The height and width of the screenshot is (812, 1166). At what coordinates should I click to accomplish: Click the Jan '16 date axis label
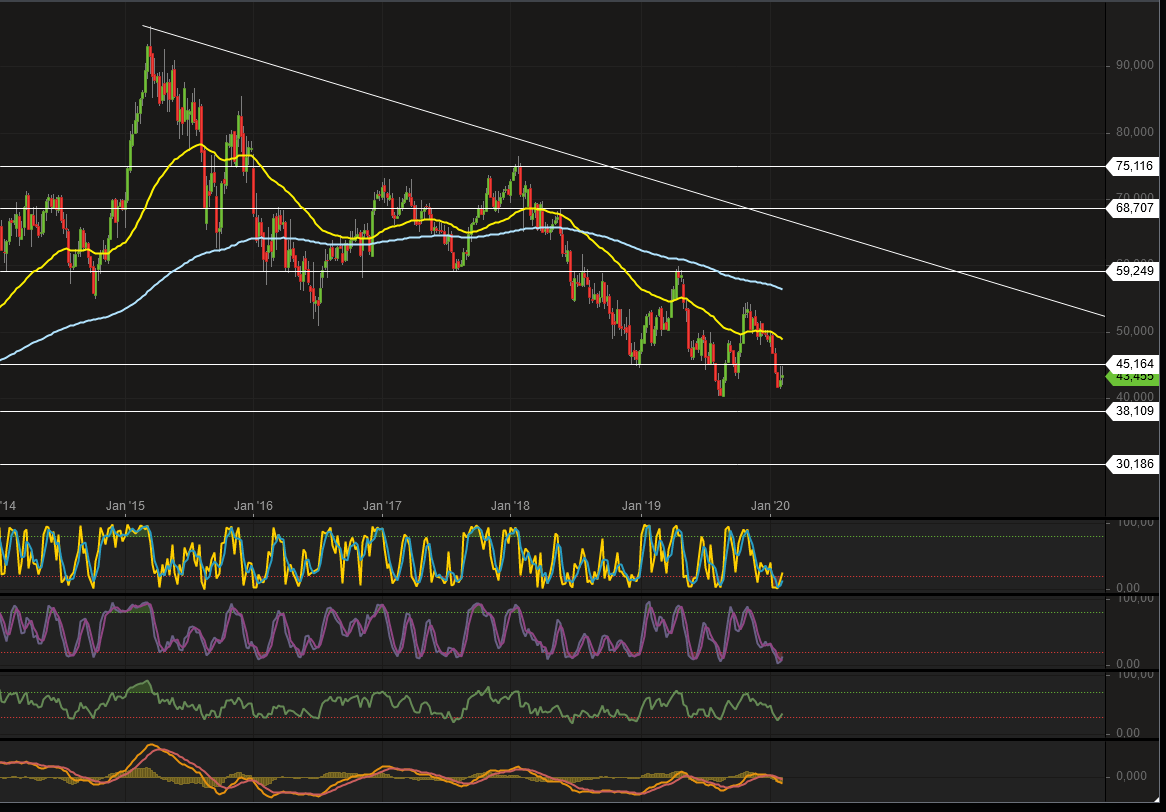(x=254, y=506)
